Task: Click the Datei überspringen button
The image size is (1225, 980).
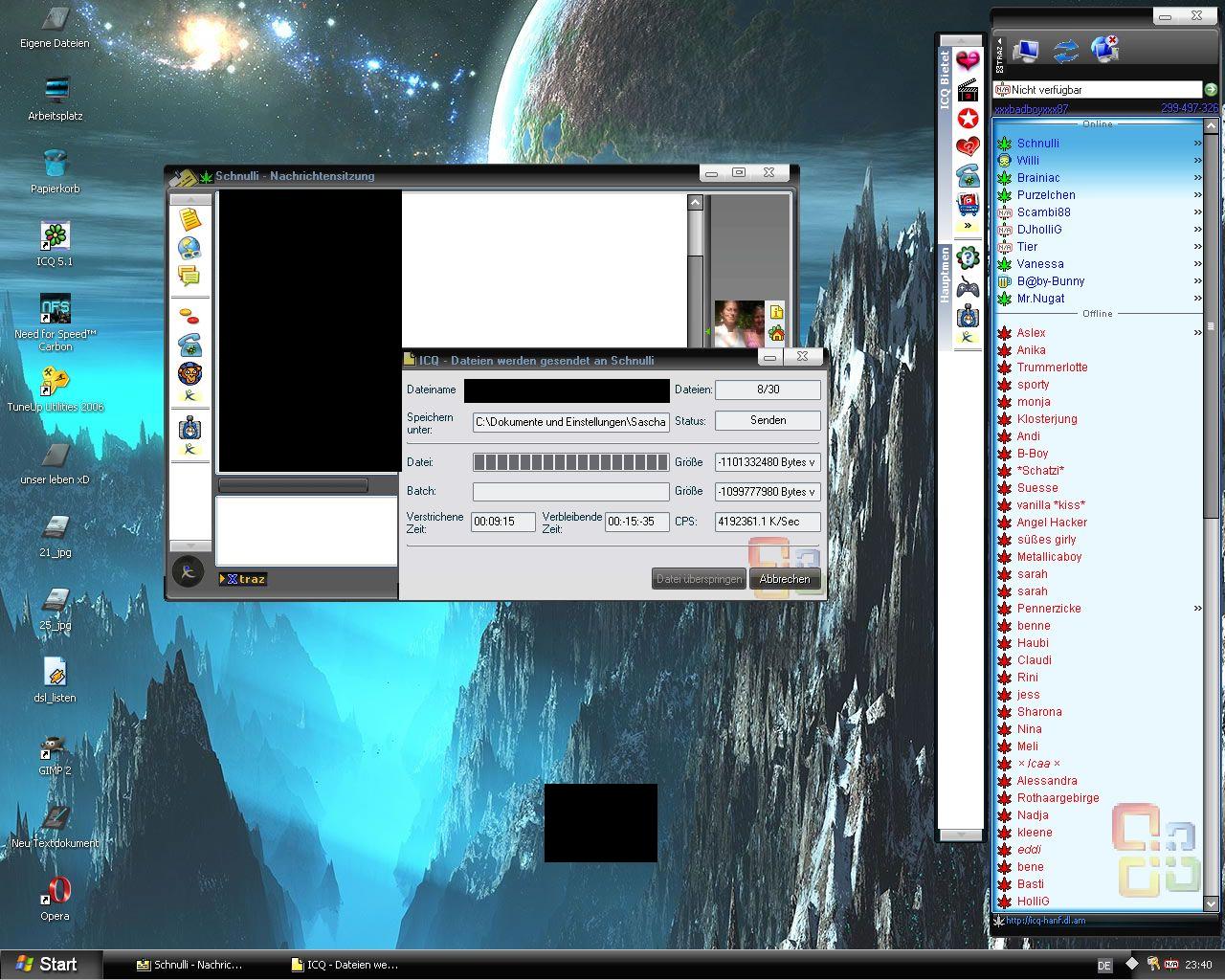Action: pyautogui.click(x=700, y=579)
